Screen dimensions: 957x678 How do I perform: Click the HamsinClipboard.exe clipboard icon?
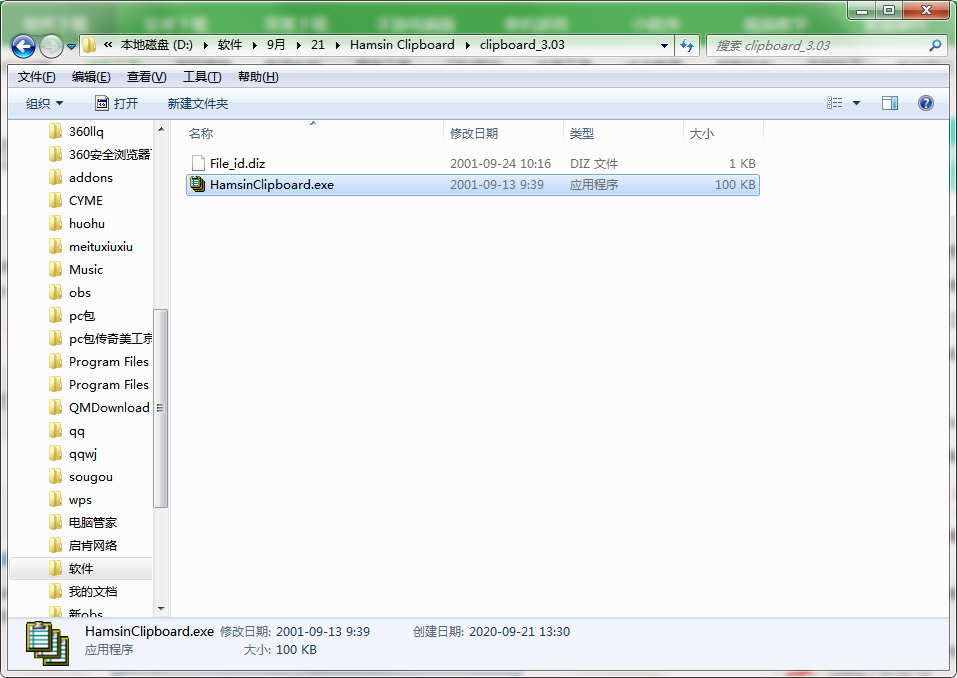pyautogui.click(x=198, y=184)
